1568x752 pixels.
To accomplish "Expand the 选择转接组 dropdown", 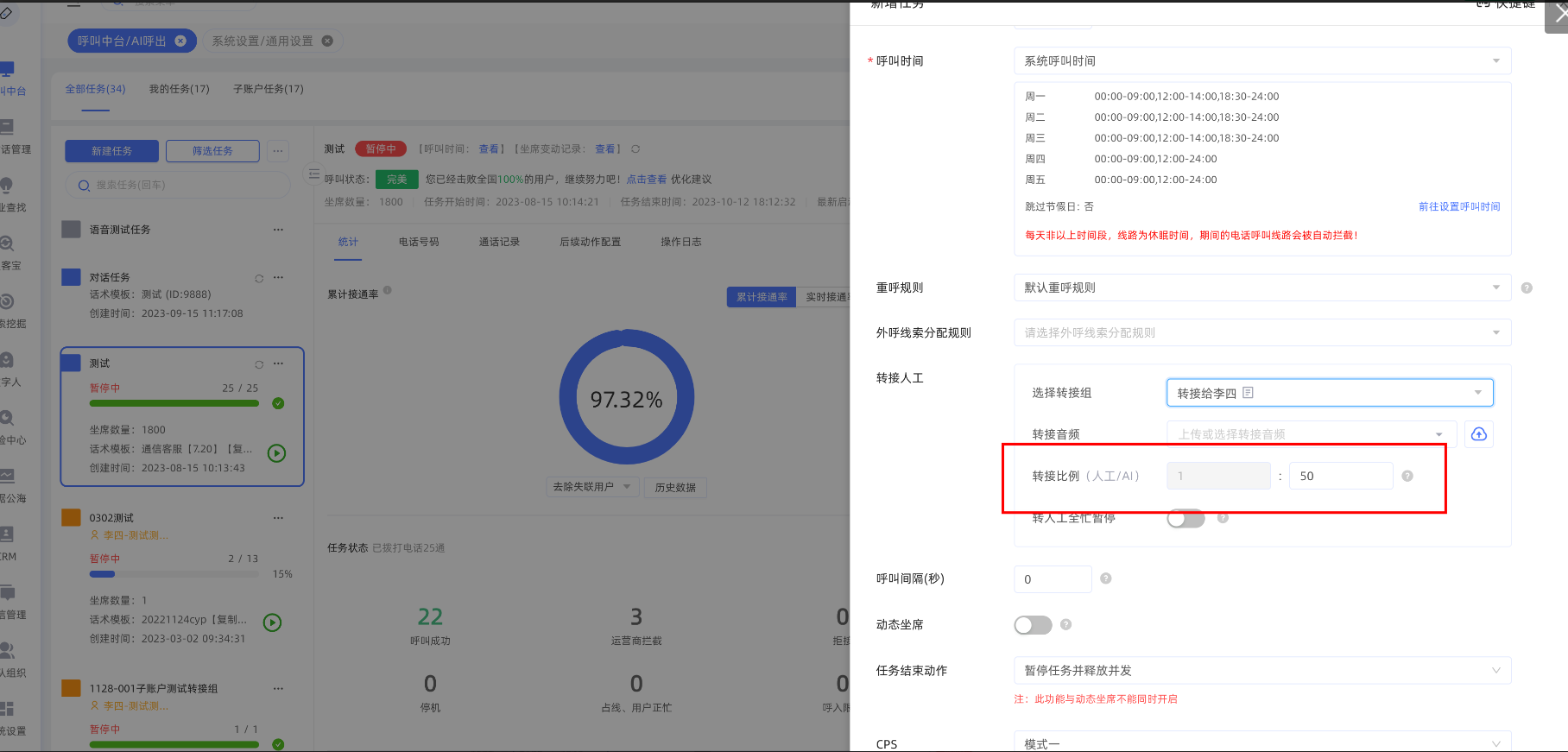I will [x=1329, y=393].
